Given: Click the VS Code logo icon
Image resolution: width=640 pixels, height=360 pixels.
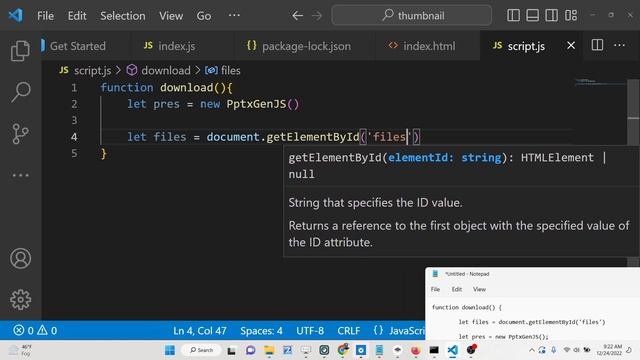Looking at the screenshot, I should [16, 16].
